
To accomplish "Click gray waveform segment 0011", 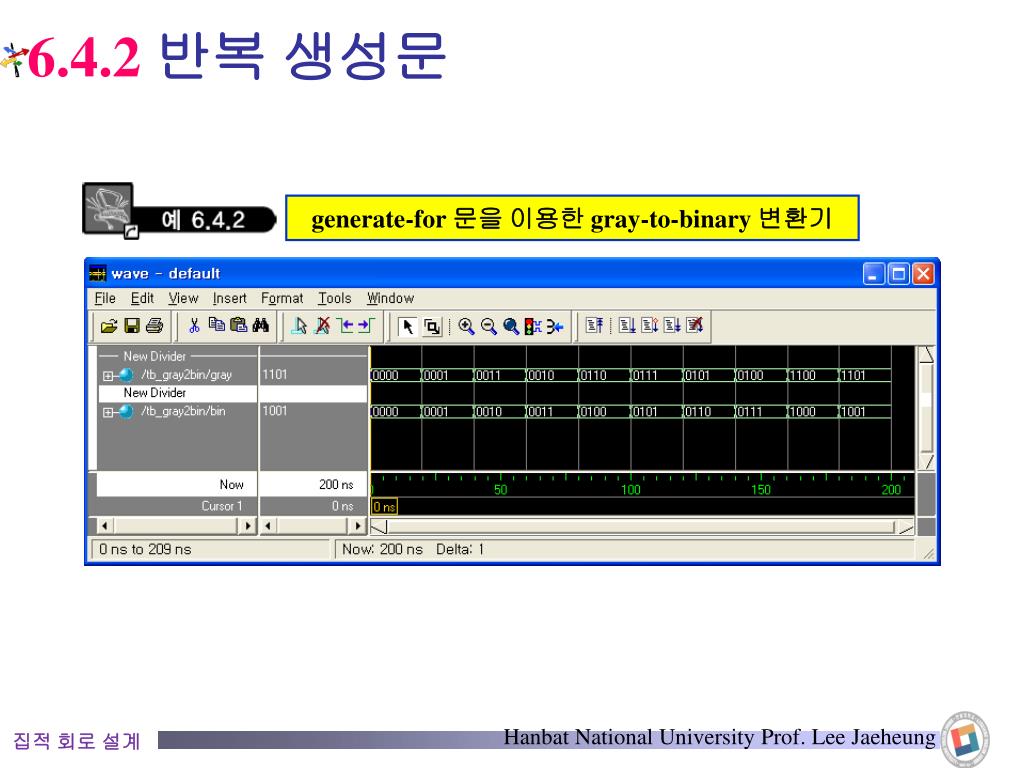I will coord(500,376).
